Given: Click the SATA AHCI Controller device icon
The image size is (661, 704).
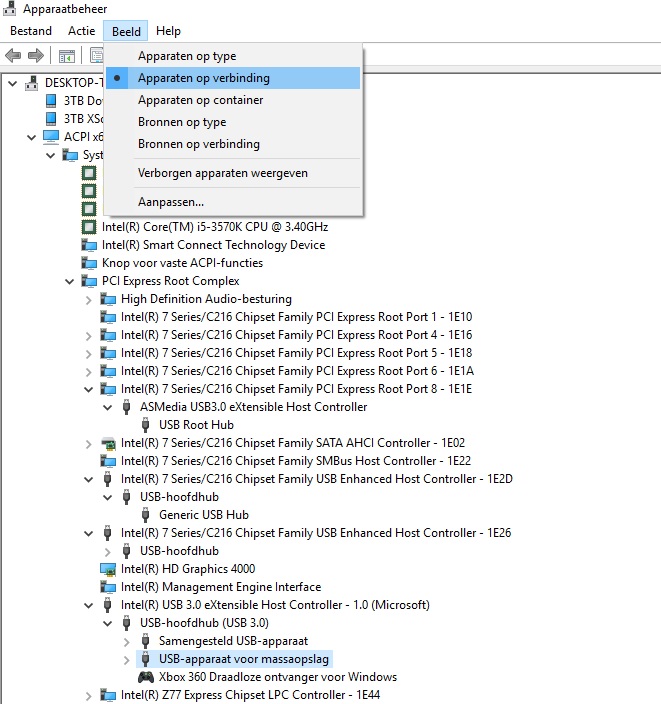Looking at the screenshot, I should [x=108, y=443].
